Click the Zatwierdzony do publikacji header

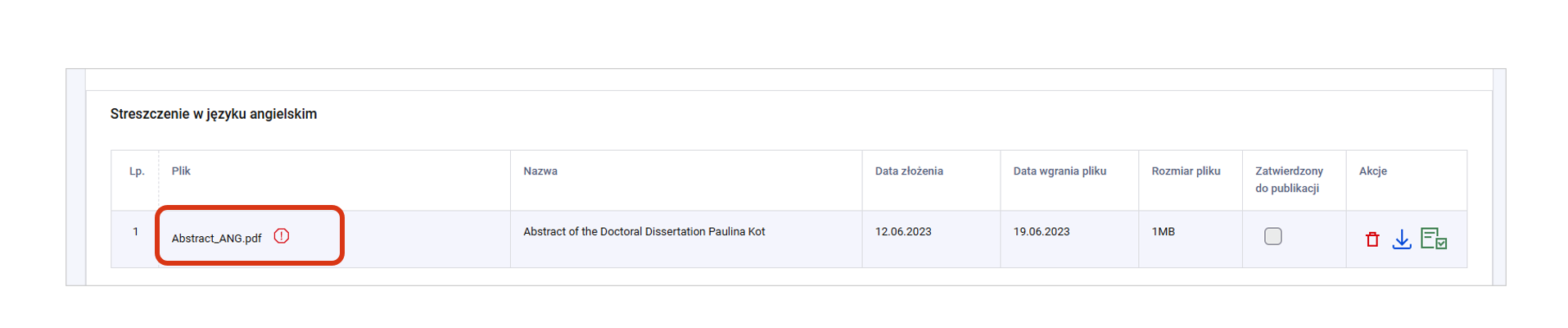(1289, 180)
